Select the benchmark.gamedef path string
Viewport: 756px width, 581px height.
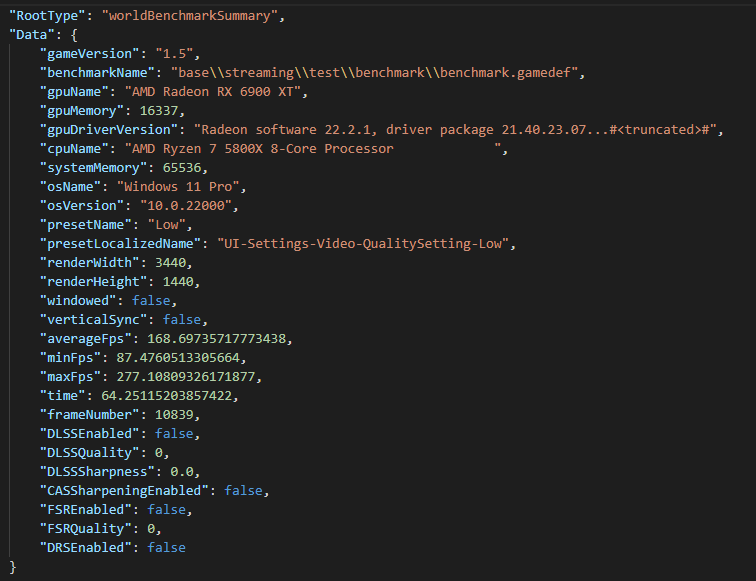(375, 72)
